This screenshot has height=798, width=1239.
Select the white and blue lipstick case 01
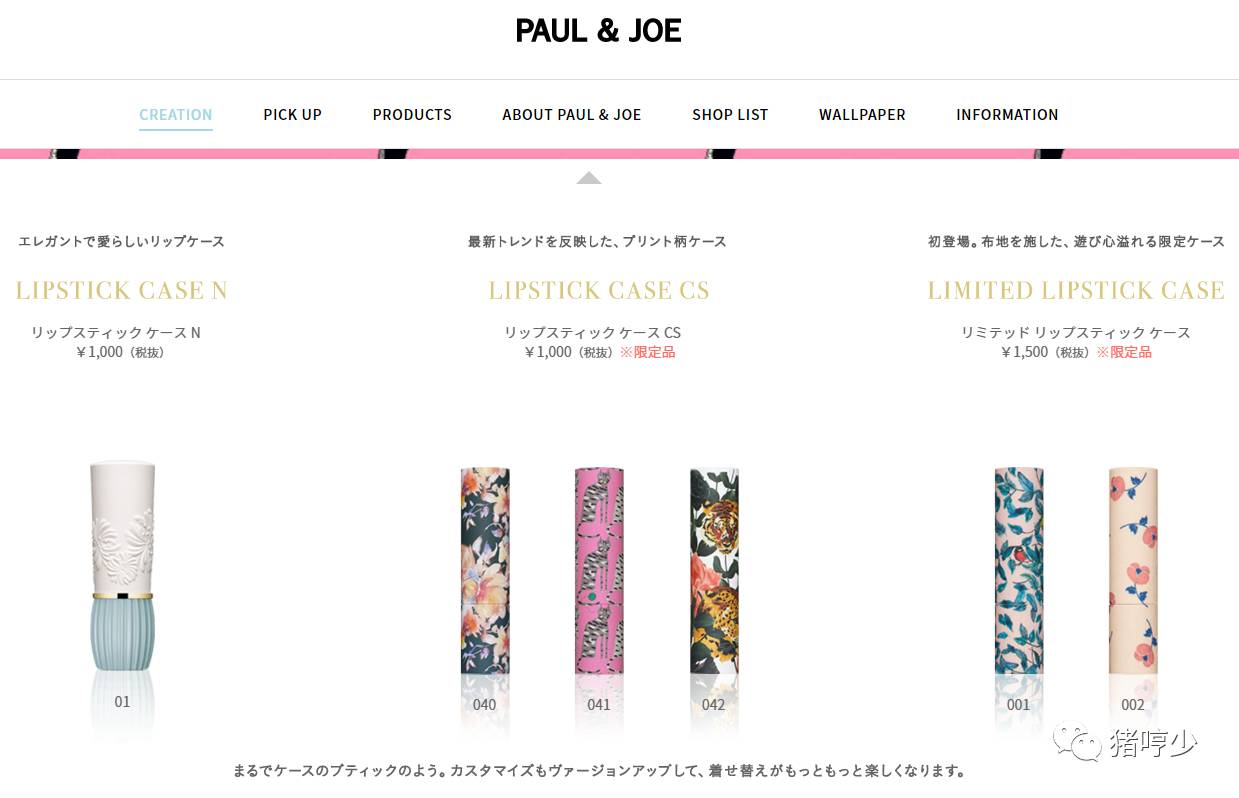click(x=122, y=565)
